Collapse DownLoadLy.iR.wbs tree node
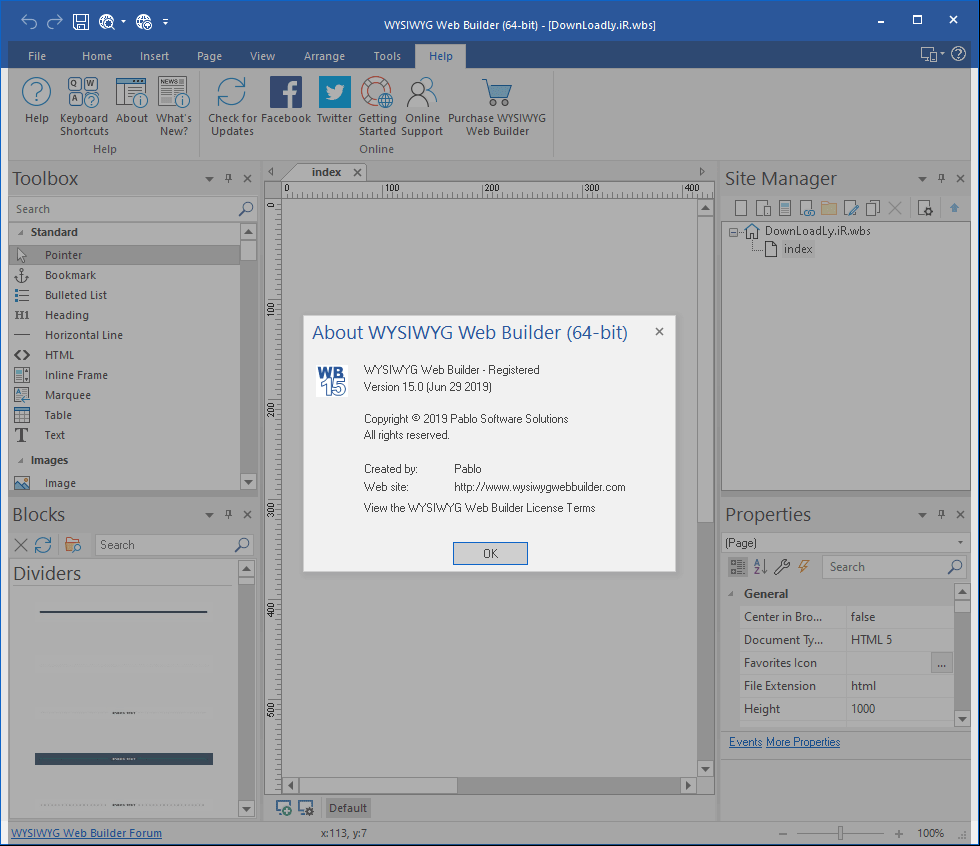980x846 pixels. tap(733, 232)
